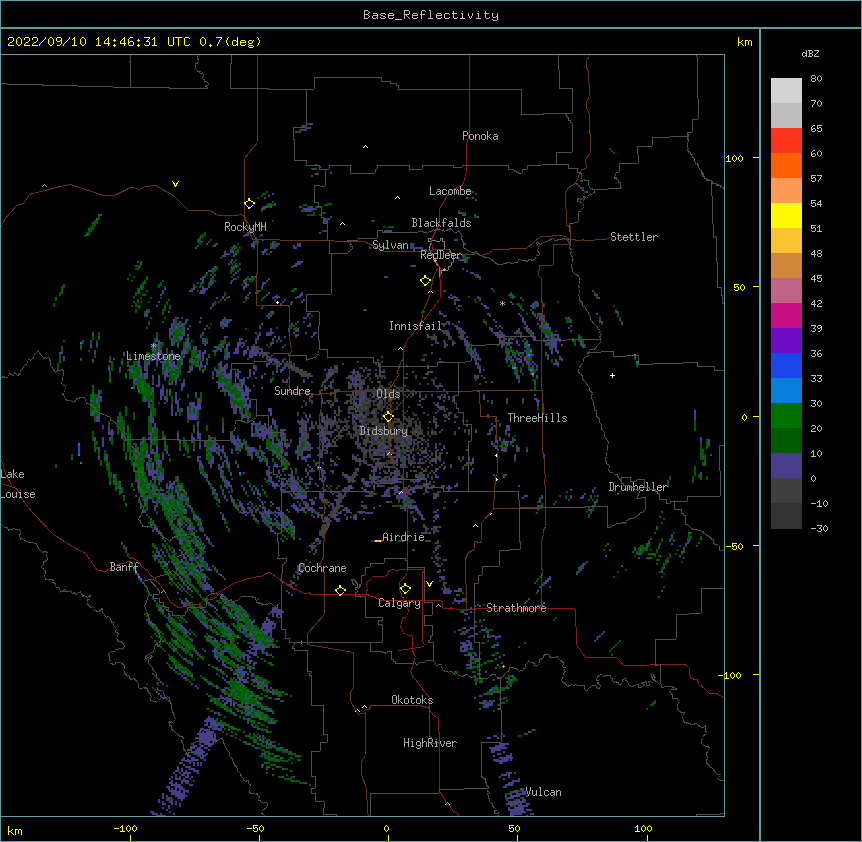862x842 pixels.
Task: Click the ThreeHills label
Action: click(x=537, y=418)
